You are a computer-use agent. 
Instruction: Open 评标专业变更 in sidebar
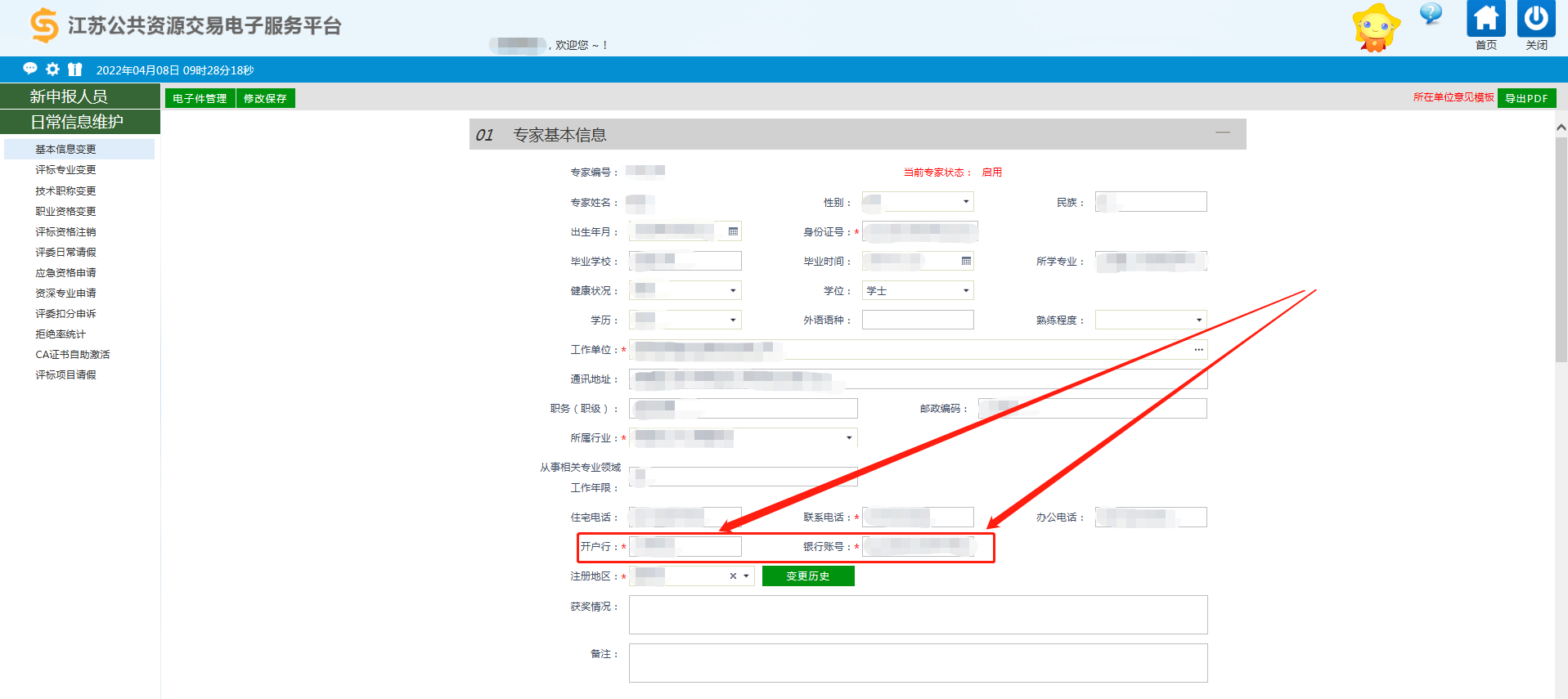pos(65,169)
